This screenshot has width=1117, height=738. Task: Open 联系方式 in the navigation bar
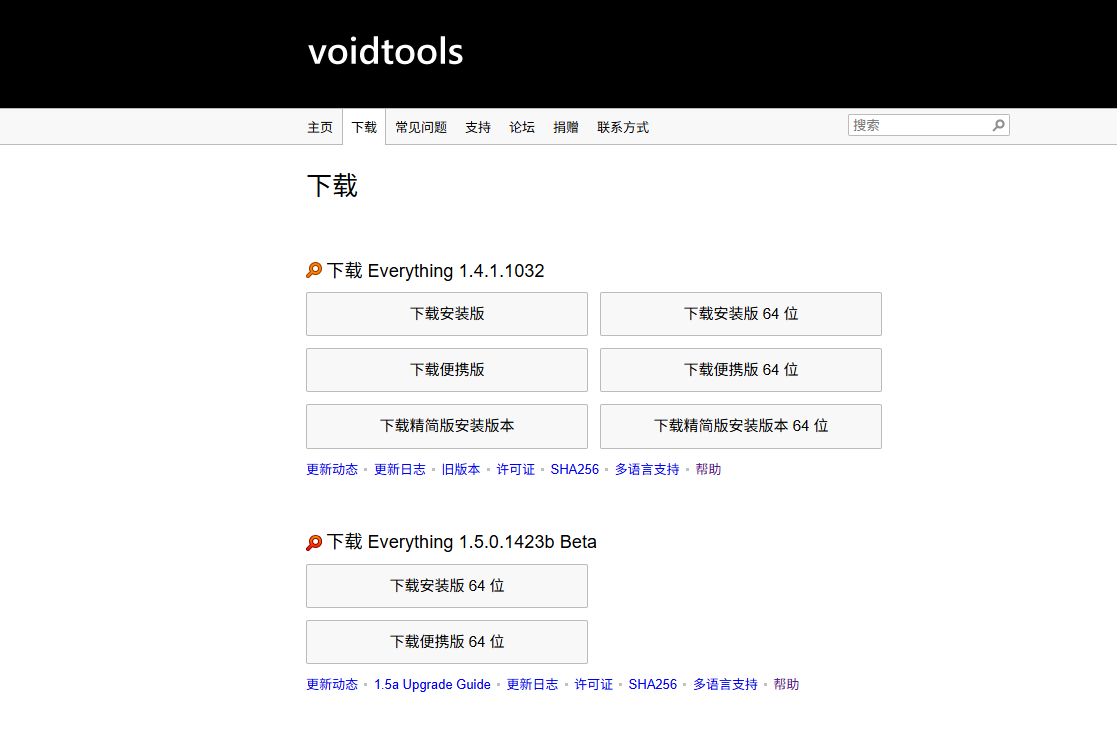(623, 128)
